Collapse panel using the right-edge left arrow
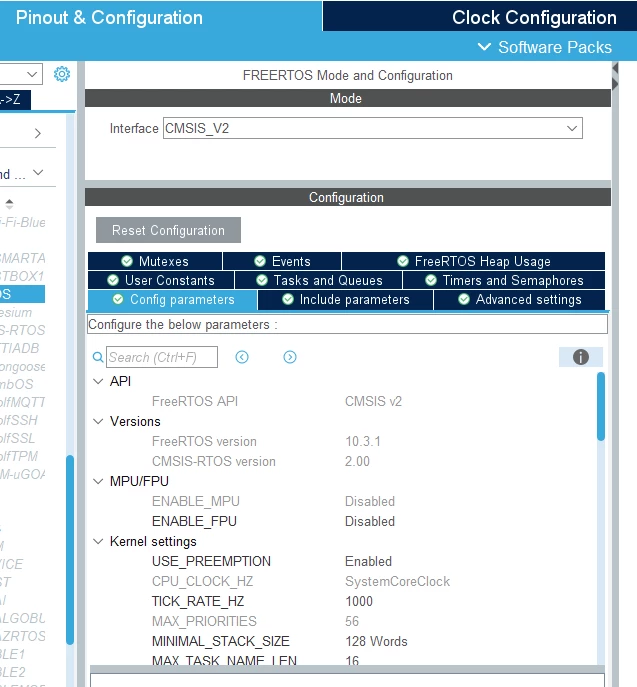The image size is (637, 687). pos(616,68)
